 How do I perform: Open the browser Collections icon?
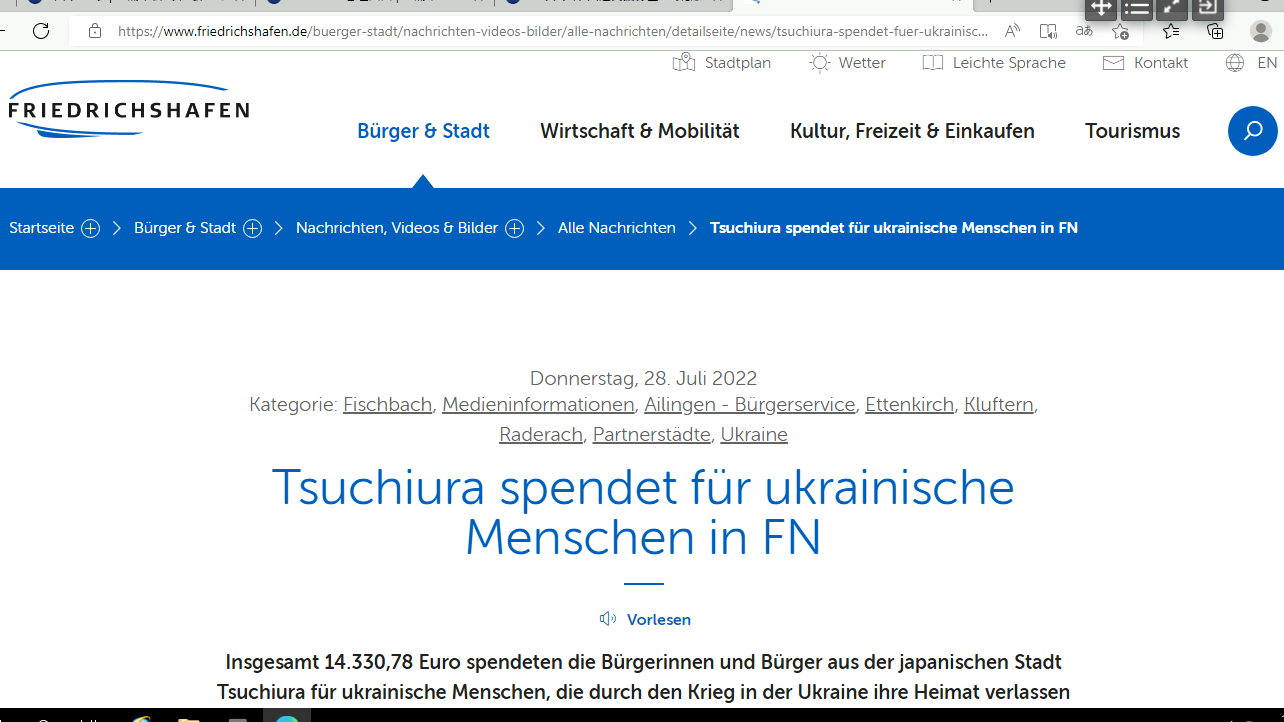tap(1215, 31)
